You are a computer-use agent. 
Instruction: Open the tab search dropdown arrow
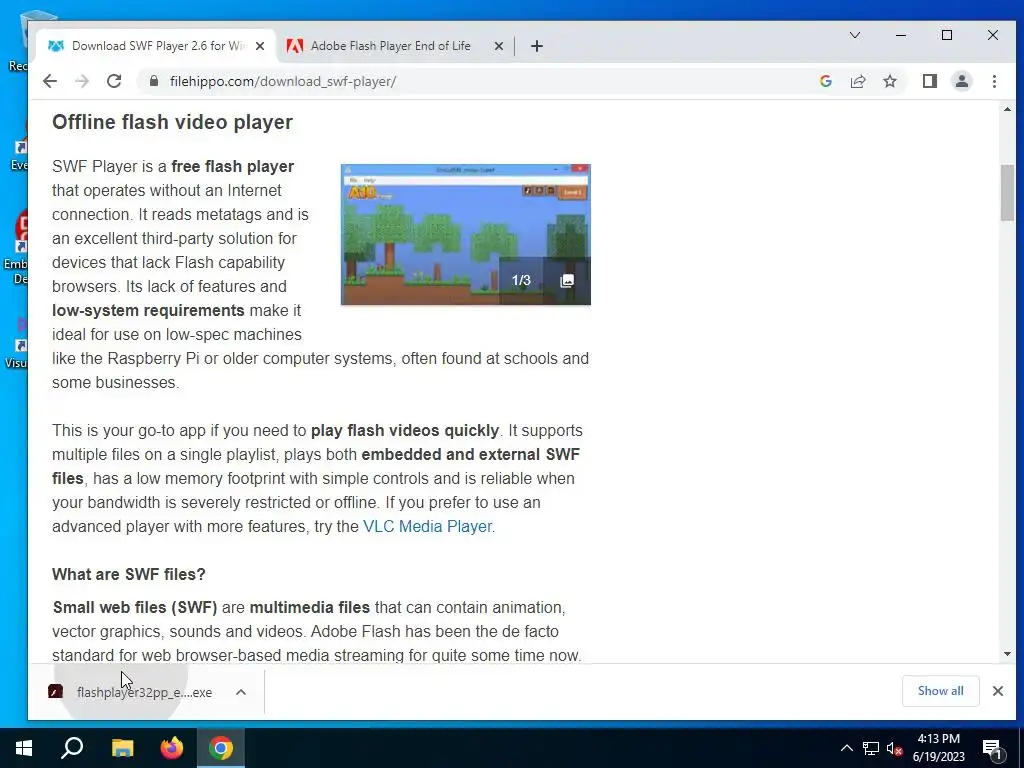(x=854, y=35)
